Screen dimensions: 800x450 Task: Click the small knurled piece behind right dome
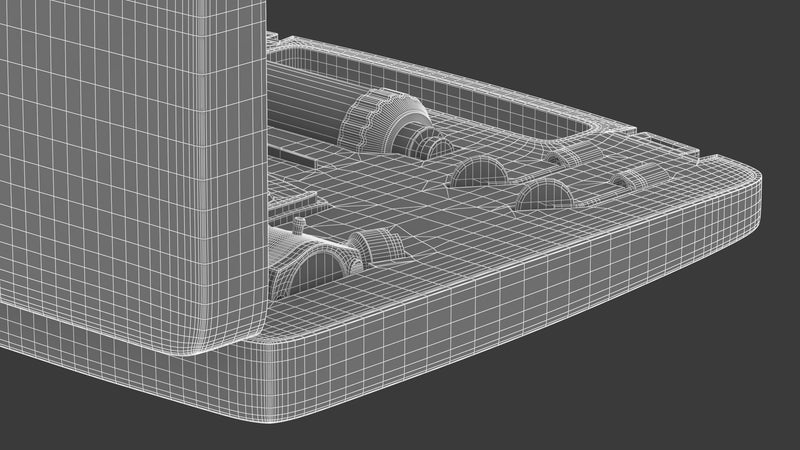point(567,158)
